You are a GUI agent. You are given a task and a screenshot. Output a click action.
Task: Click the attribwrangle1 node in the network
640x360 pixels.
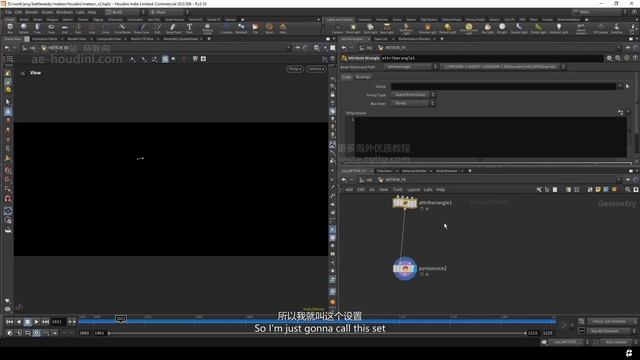point(404,202)
